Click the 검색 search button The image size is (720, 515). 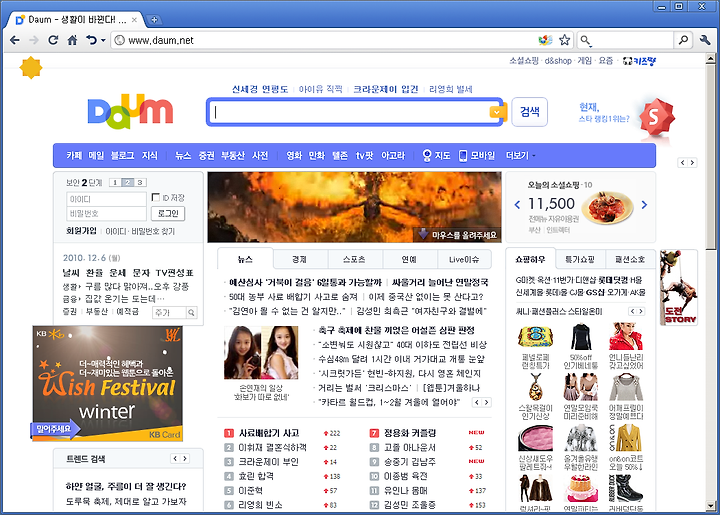(529, 112)
